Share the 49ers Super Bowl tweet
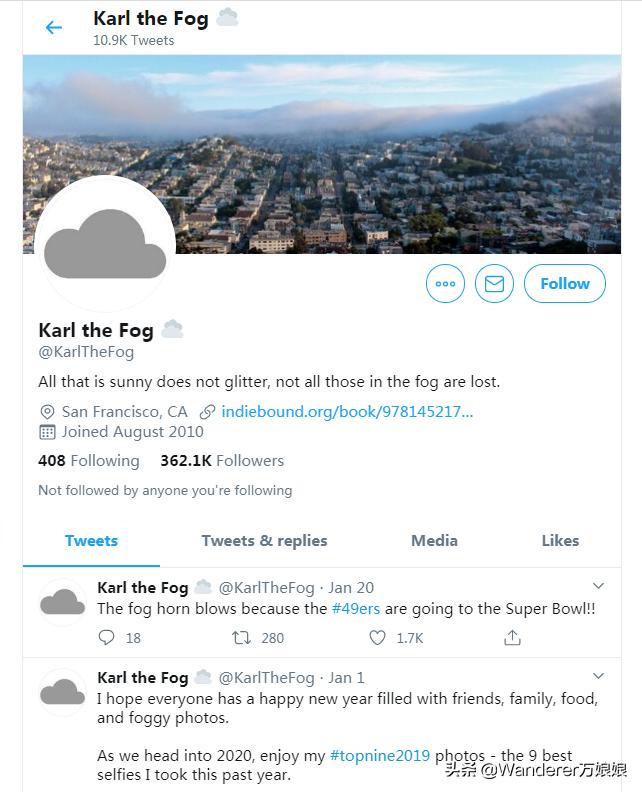Image resolution: width=642 pixels, height=792 pixels. (512, 637)
